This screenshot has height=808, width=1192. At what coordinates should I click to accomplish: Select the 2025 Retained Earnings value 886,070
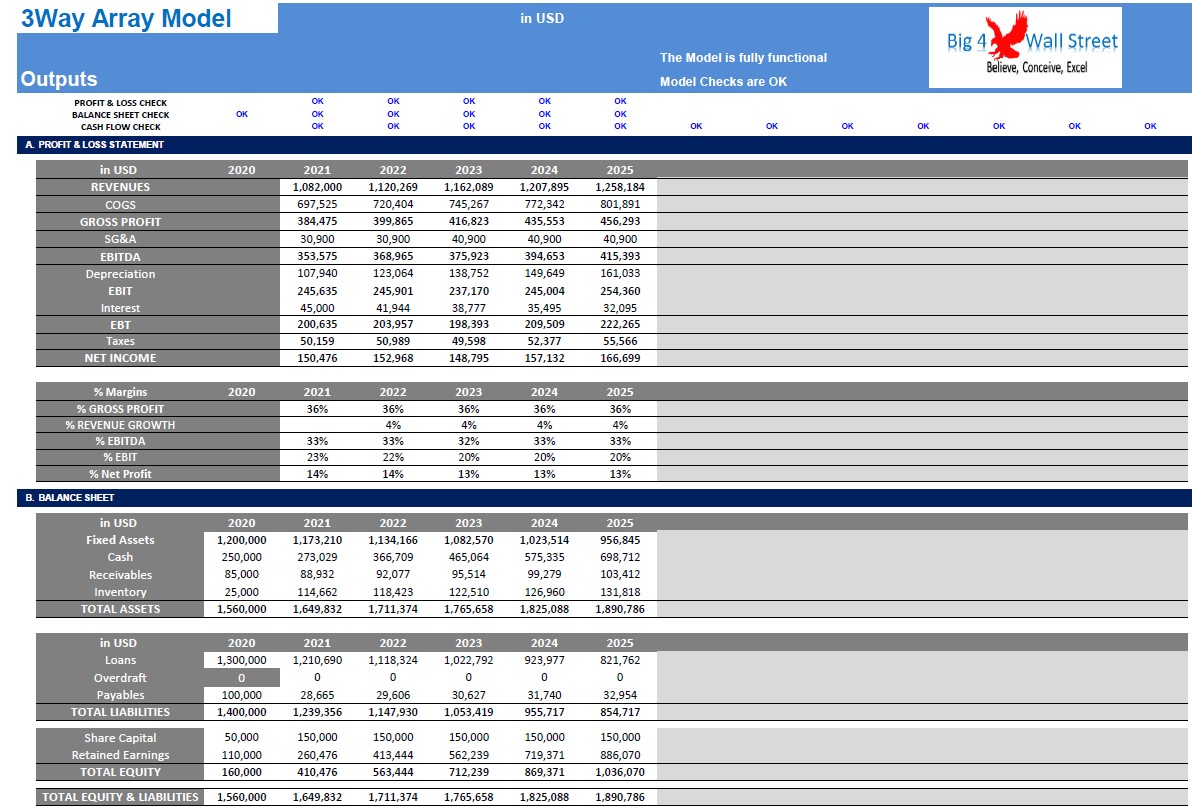620,756
